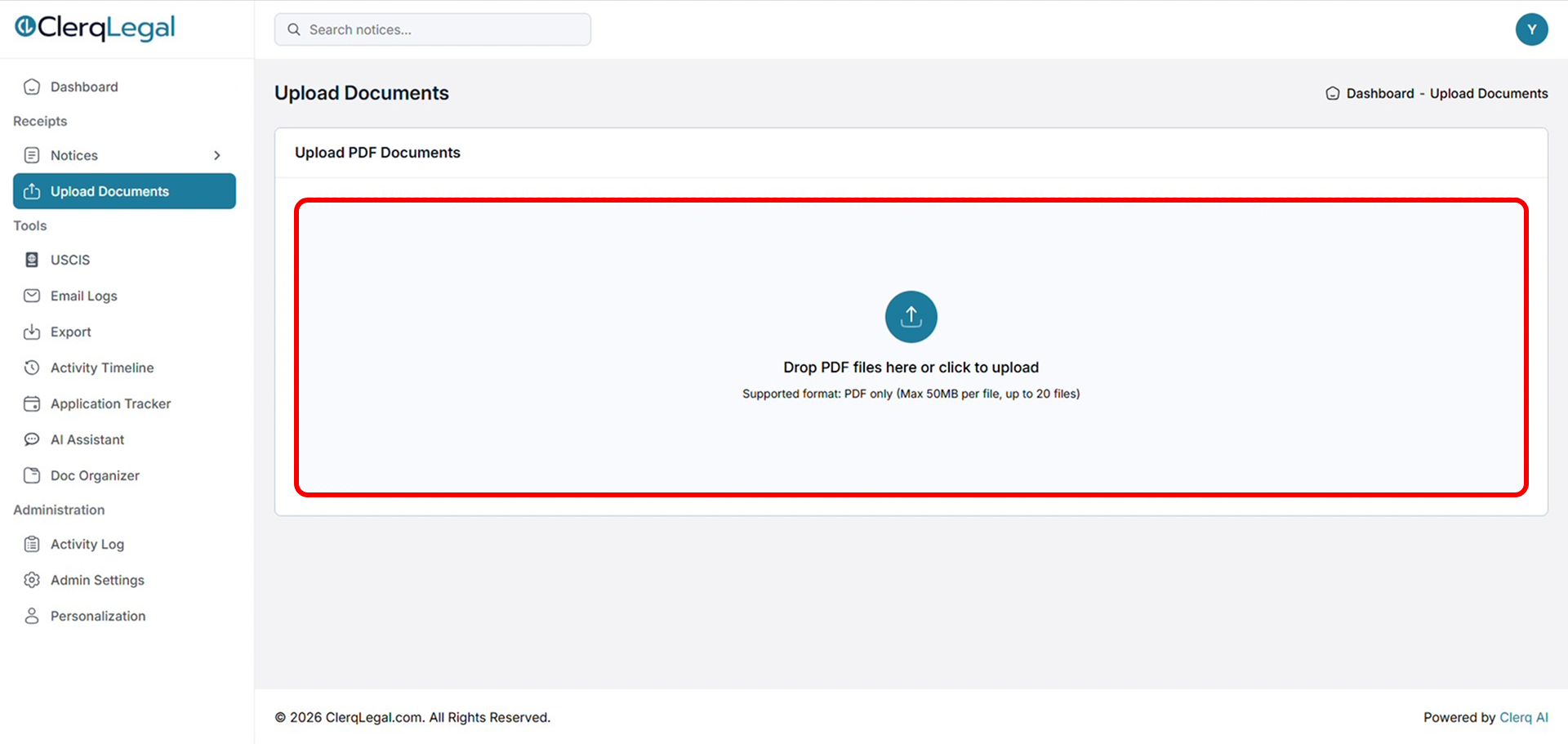Click the 'Upload PDF Documents' card heading

377,153
